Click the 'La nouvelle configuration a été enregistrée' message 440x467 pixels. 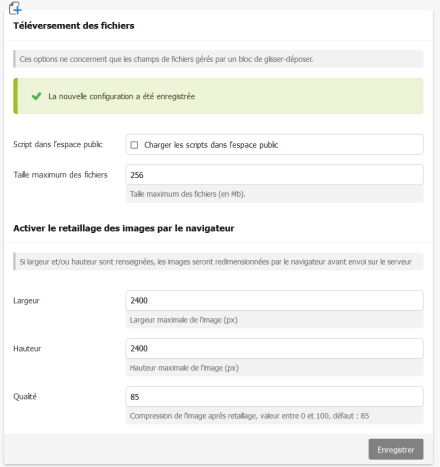(x=122, y=96)
